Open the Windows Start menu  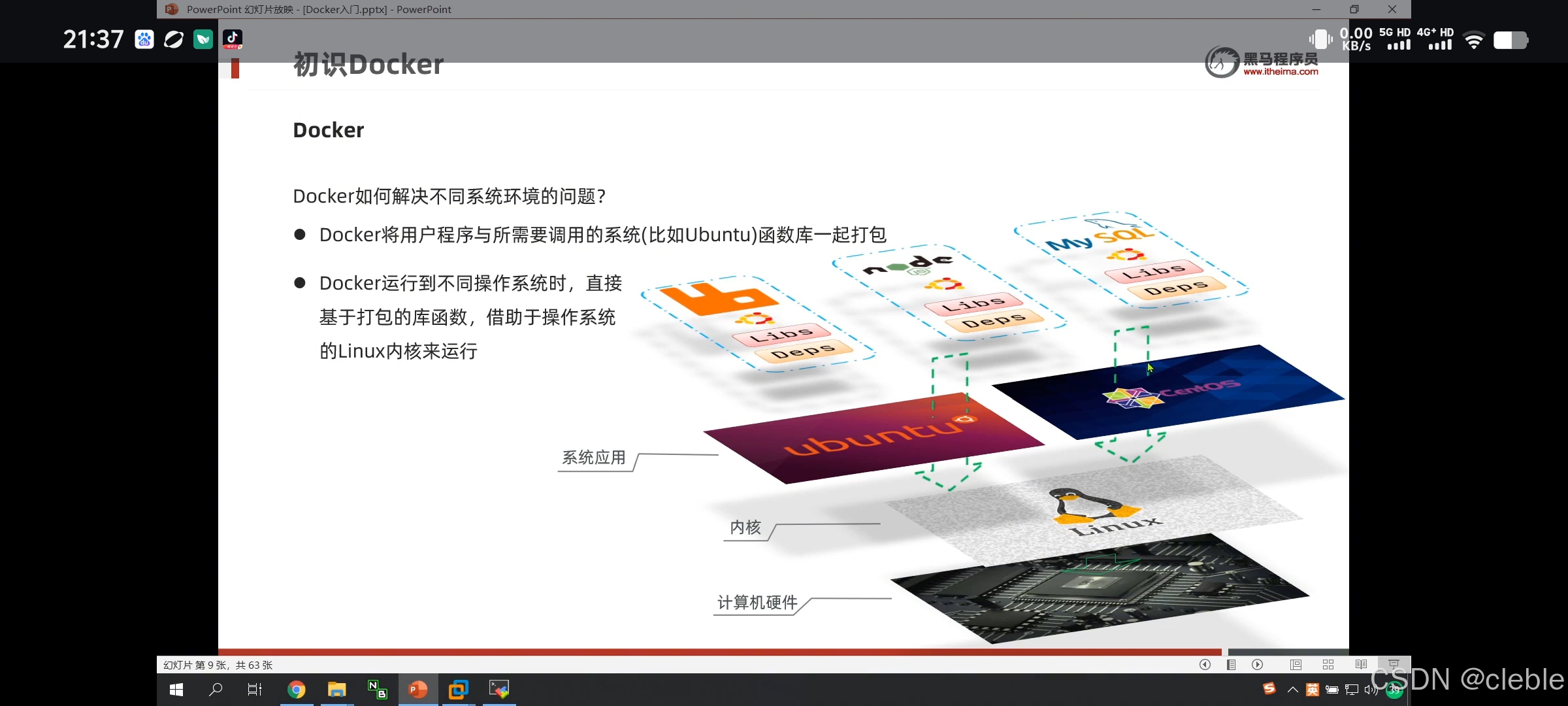[x=176, y=690]
